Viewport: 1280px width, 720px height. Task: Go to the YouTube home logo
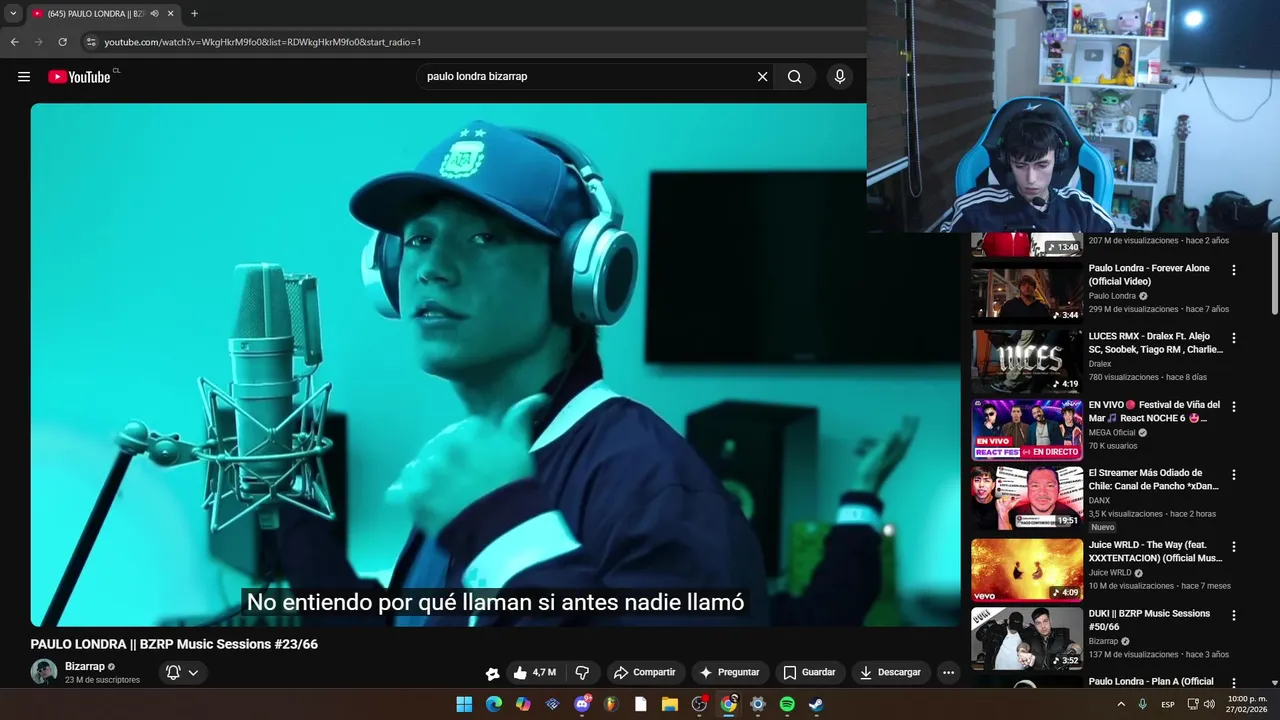coord(79,77)
